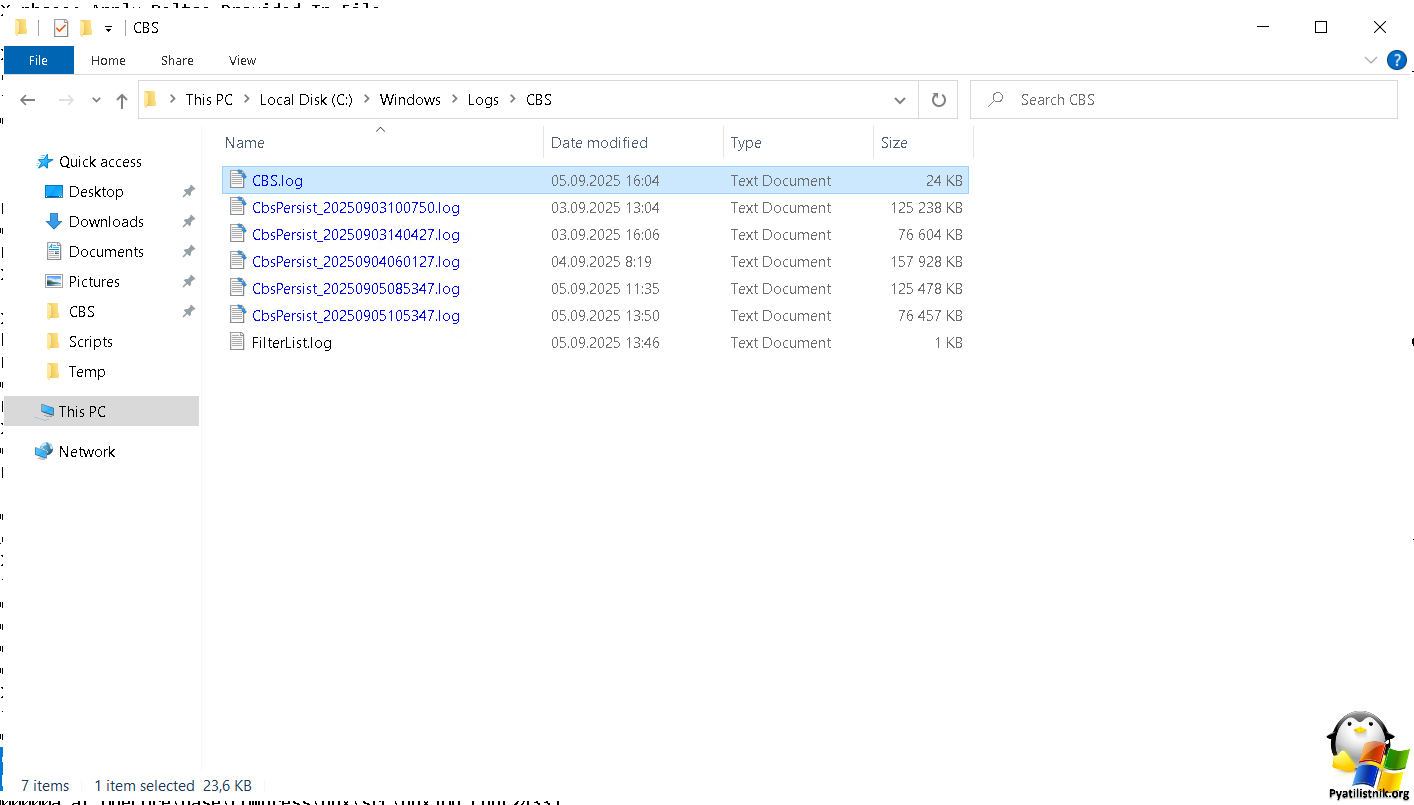Screen dimensions: 1414x805
Task: Expand the ribbon with the chevron
Action: click(1371, 60)
